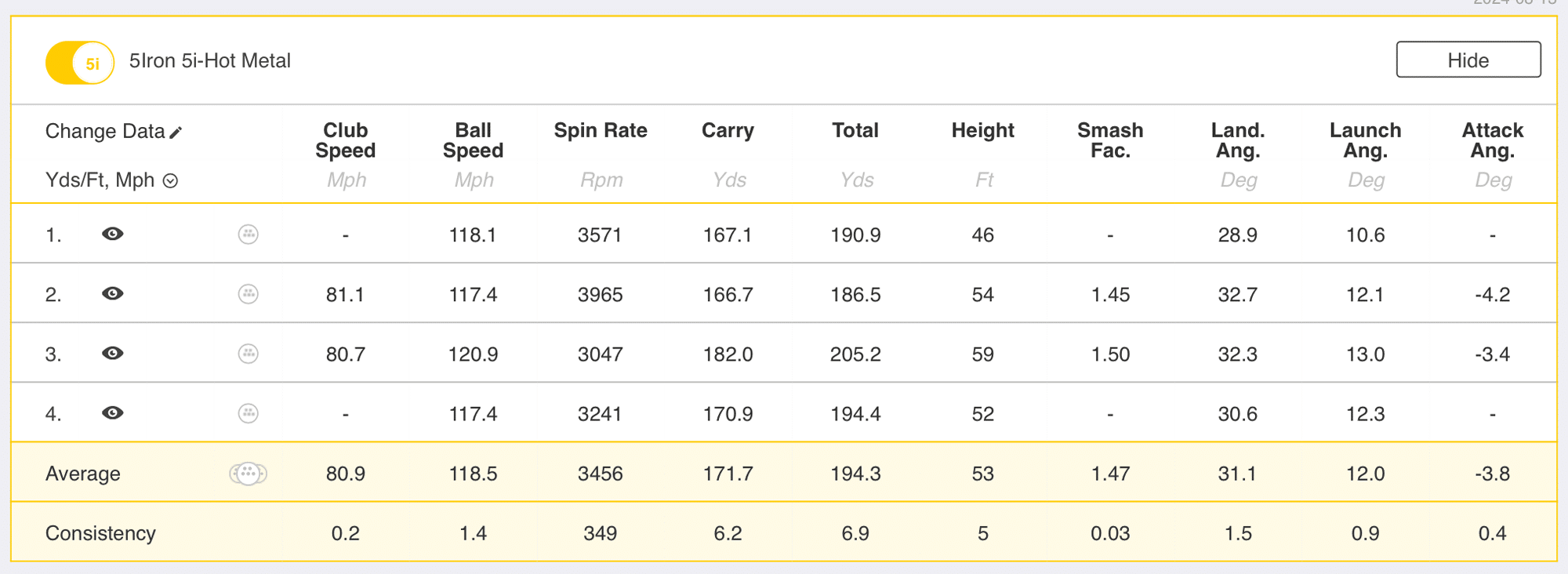Image resolution: width=1568 pixels, height=574 pixels.
Task: Click the golf ball icon on shot 4
Action: coord(248,413)
